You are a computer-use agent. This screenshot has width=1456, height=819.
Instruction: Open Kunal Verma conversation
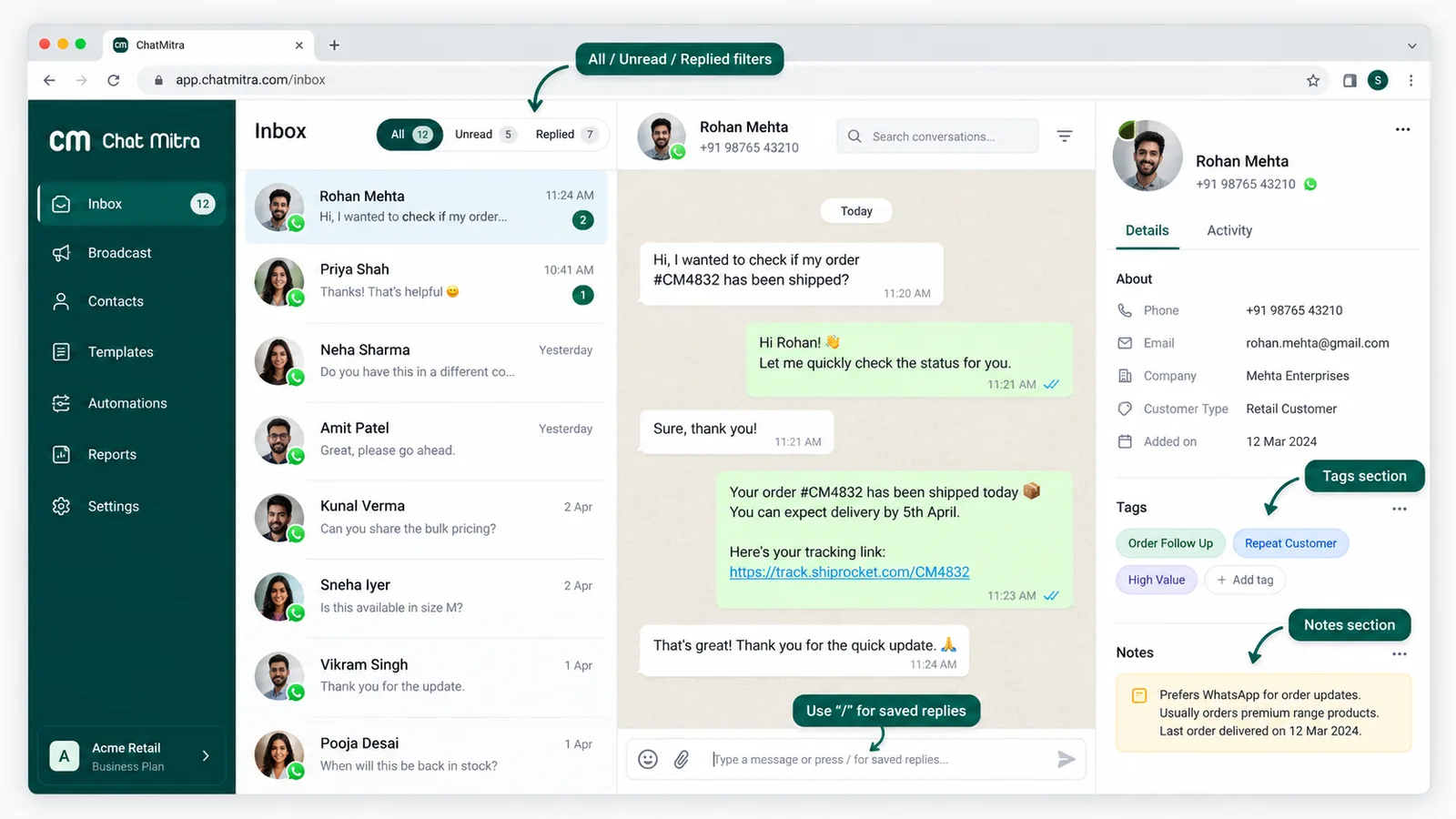point(425,518)
